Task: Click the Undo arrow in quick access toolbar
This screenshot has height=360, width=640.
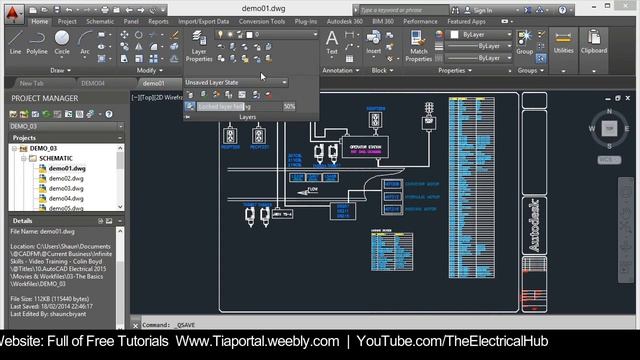Action: (69, 10)
